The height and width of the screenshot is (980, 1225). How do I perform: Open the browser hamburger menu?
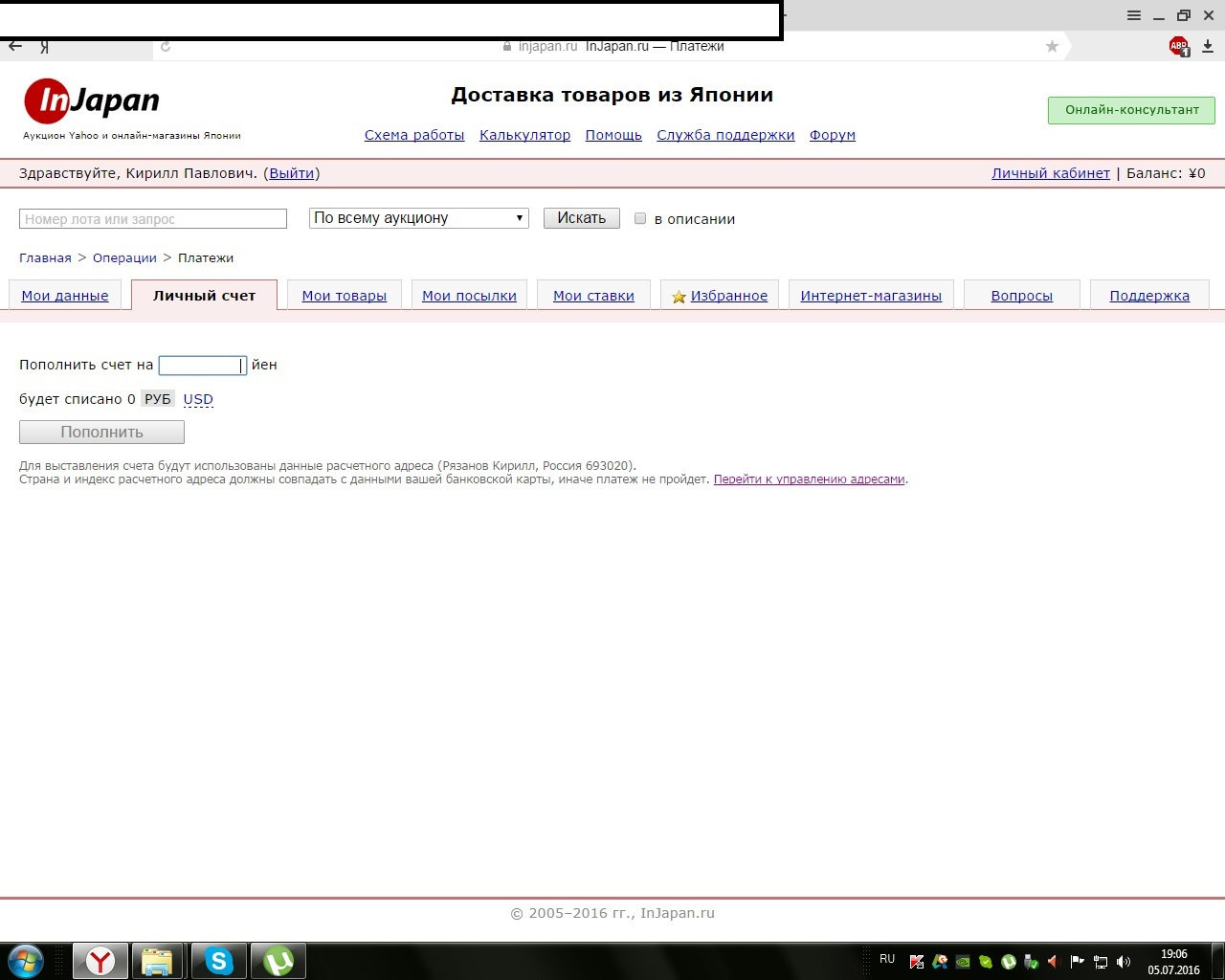pos(1133,15)
